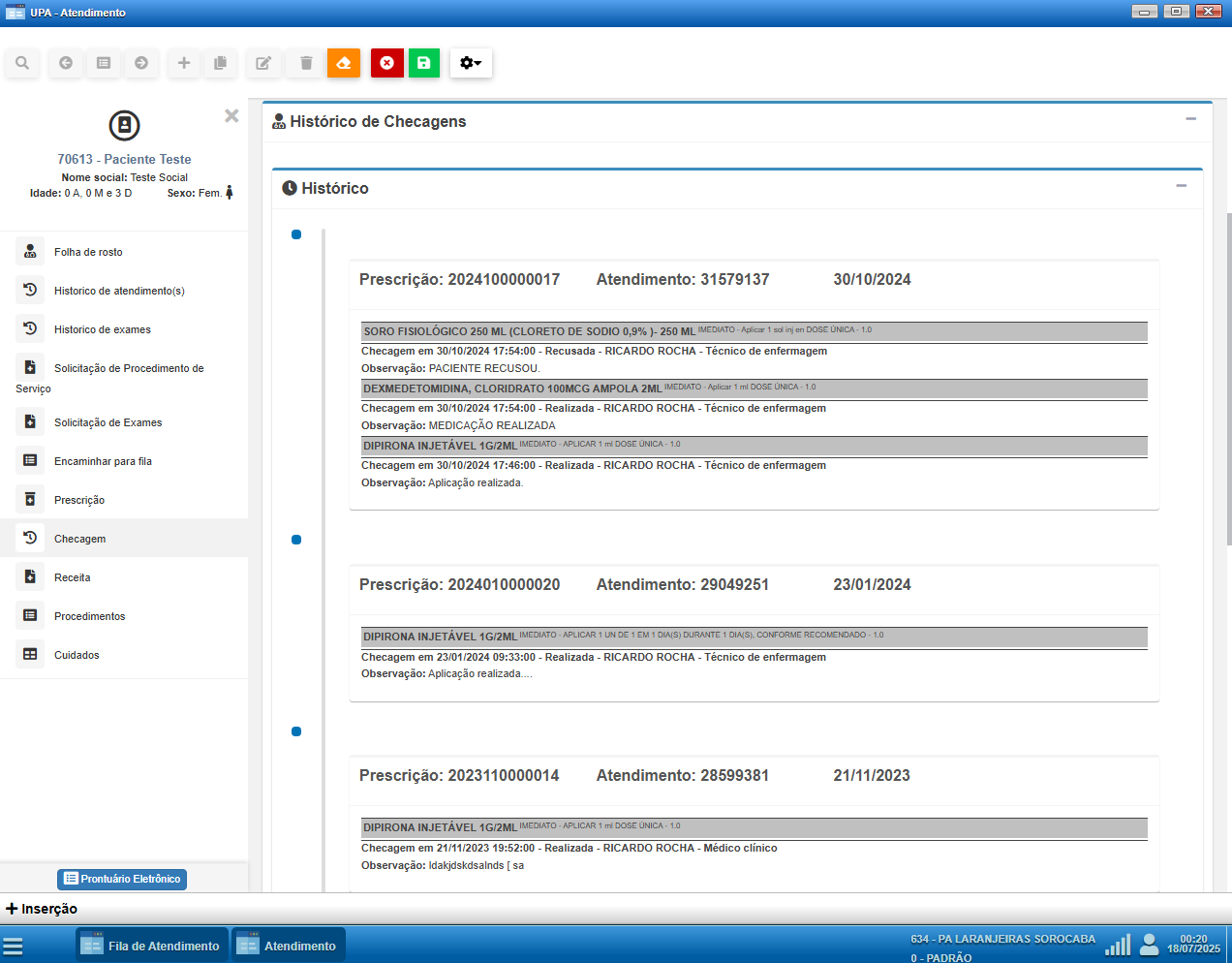Click the edit pencil toolbar icon
This screenshot has width=1232, height=963.
(263, 63)
